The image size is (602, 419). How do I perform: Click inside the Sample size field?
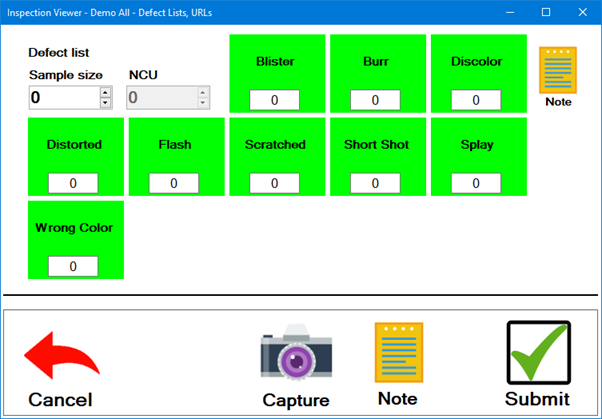64,97
